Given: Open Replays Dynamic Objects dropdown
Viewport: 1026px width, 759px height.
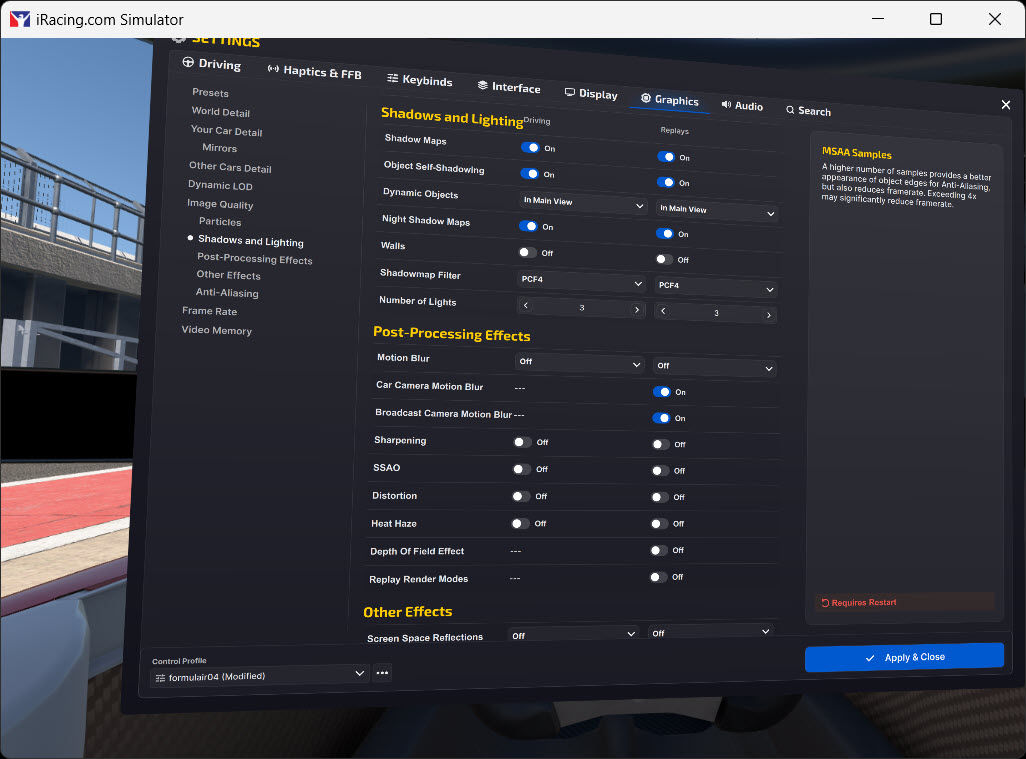Looking at the screenshot, I should pyautogui.click(x=716, y=211).
